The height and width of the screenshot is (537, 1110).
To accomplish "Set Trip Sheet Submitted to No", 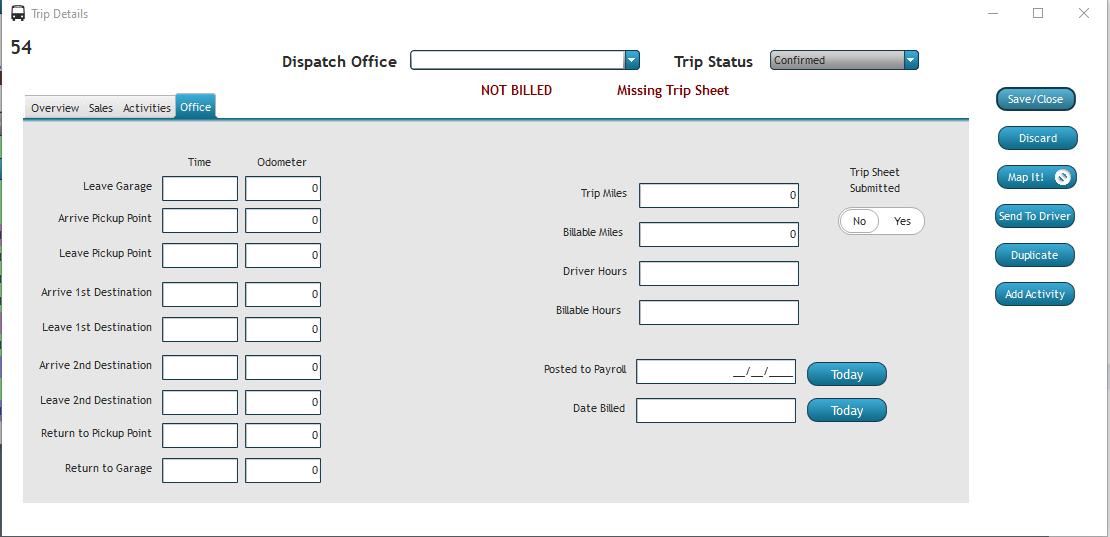I will click(859, 221).
